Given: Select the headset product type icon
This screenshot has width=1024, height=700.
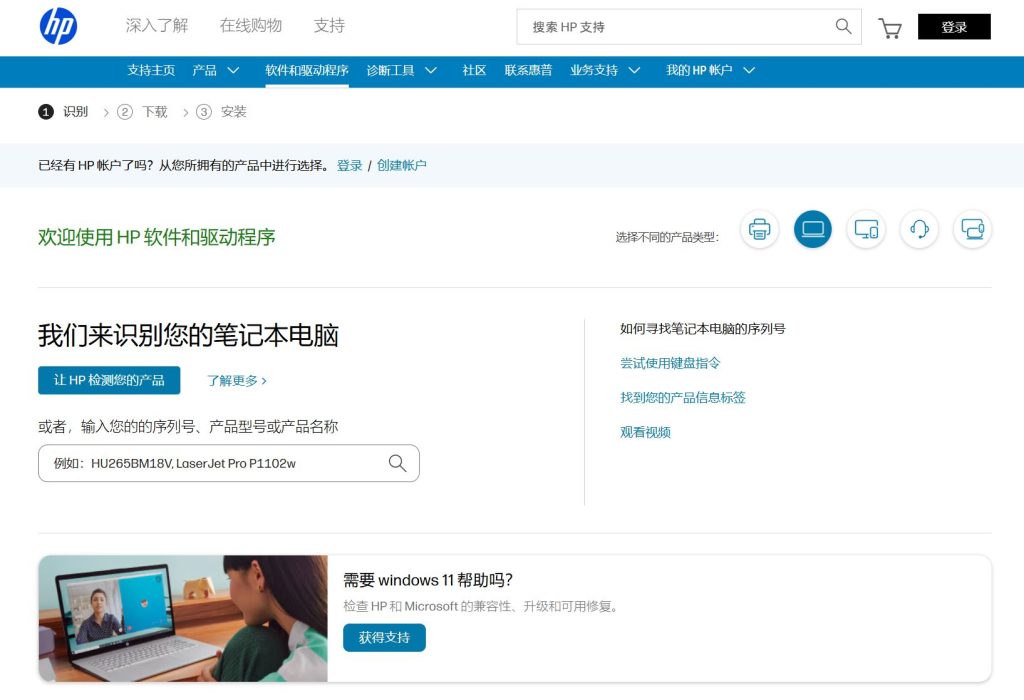Looking at the screenshot, I should pos(920,229).
